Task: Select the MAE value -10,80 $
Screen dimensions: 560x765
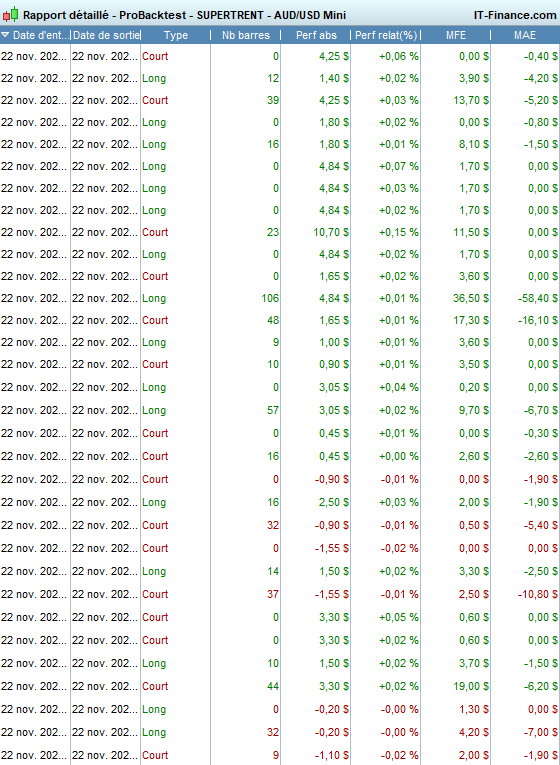Action: pos(538,594)
